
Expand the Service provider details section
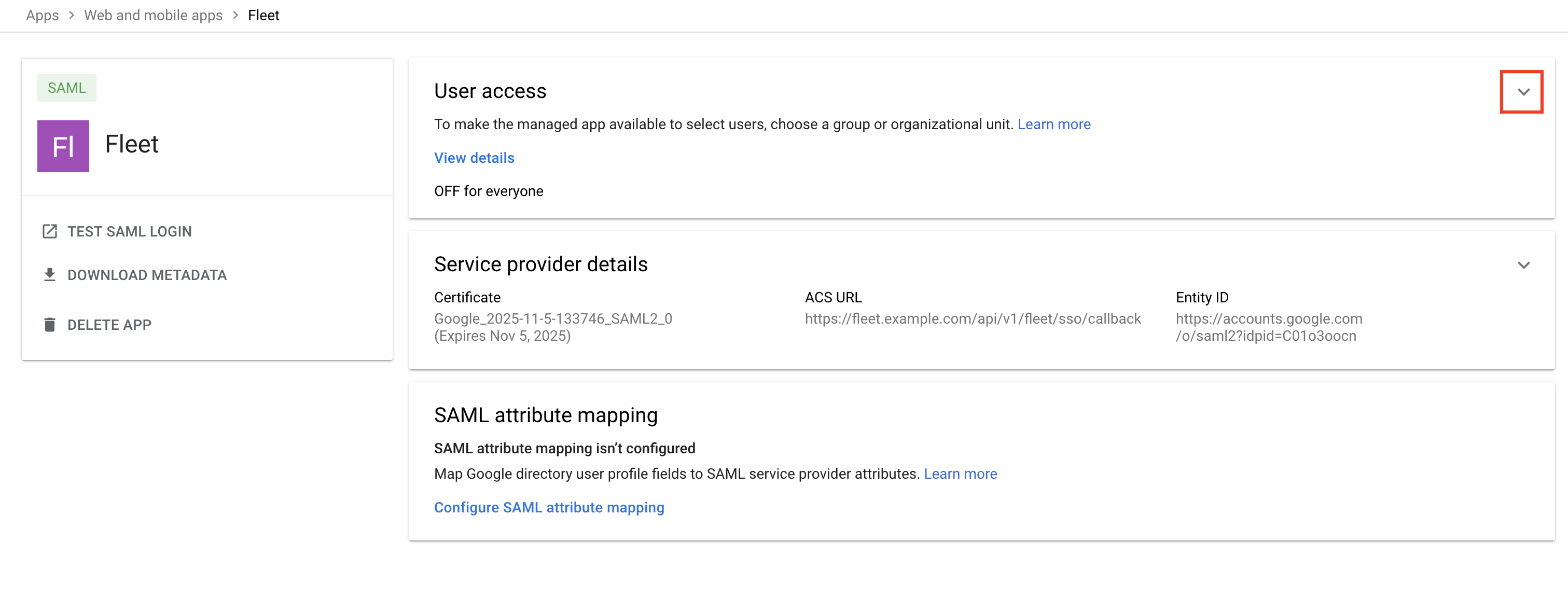[x=1523, y=265]
